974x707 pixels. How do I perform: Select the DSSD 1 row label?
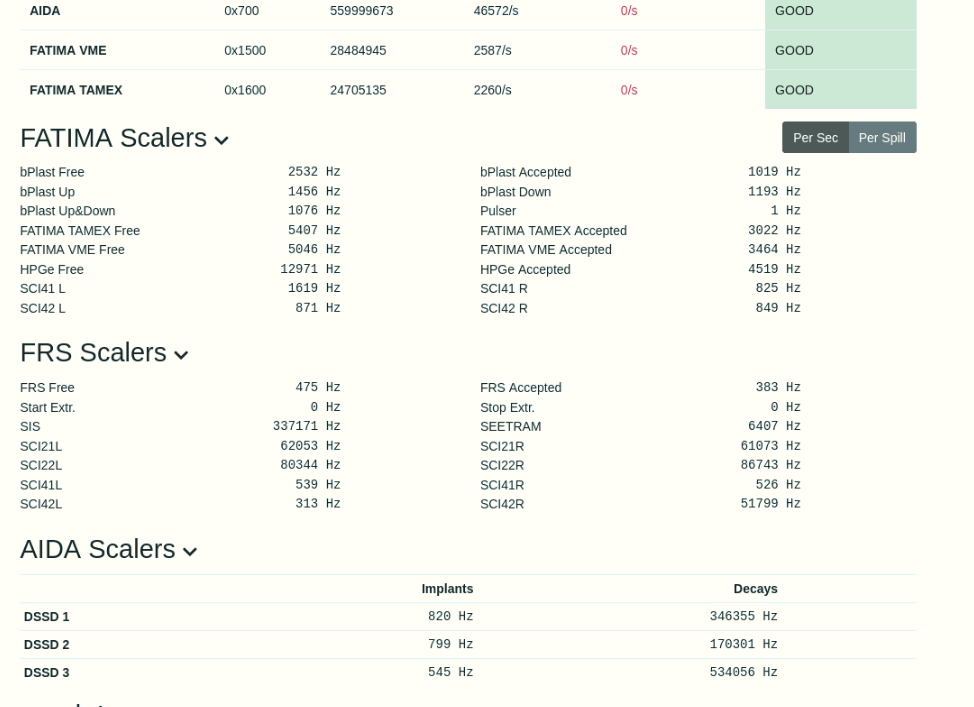click(x=47, y=617)
